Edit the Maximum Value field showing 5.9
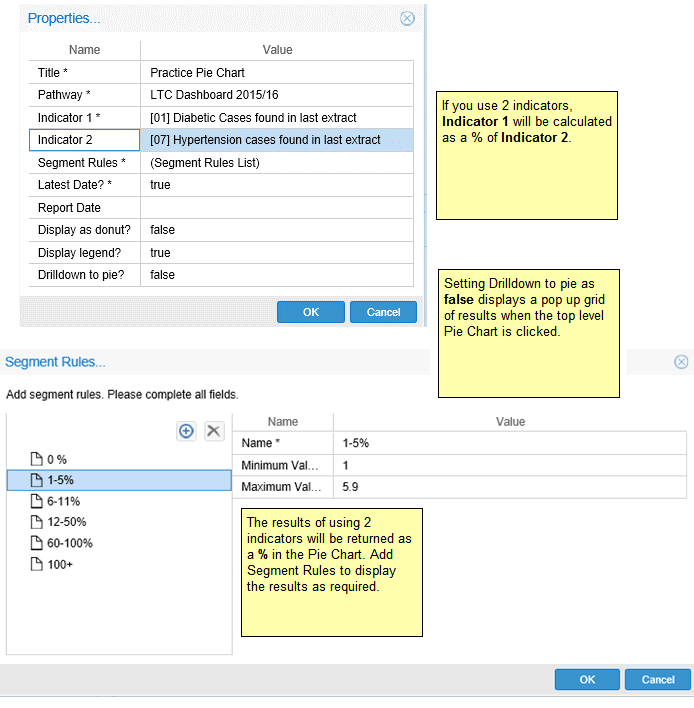694x708 pixels. point(509,487)
